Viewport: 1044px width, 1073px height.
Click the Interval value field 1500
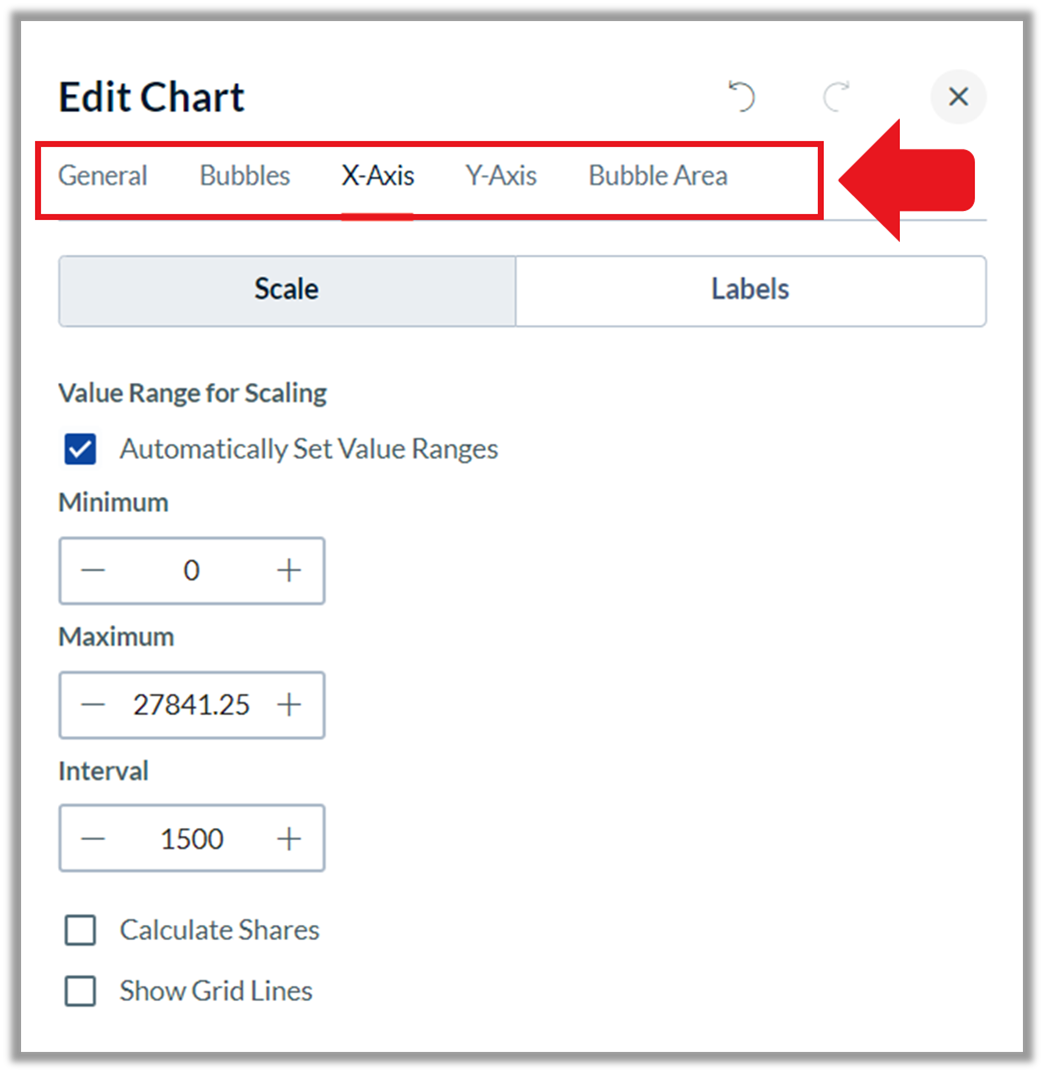click(192, 839)
